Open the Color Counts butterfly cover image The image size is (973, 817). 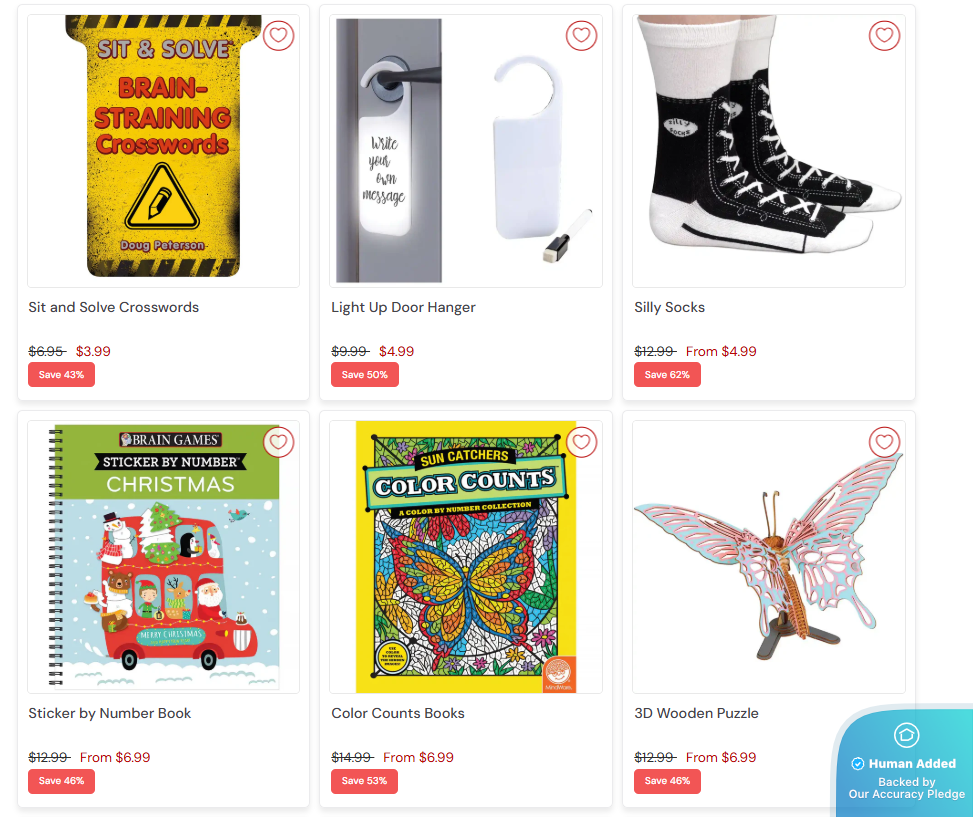[465, 556]
